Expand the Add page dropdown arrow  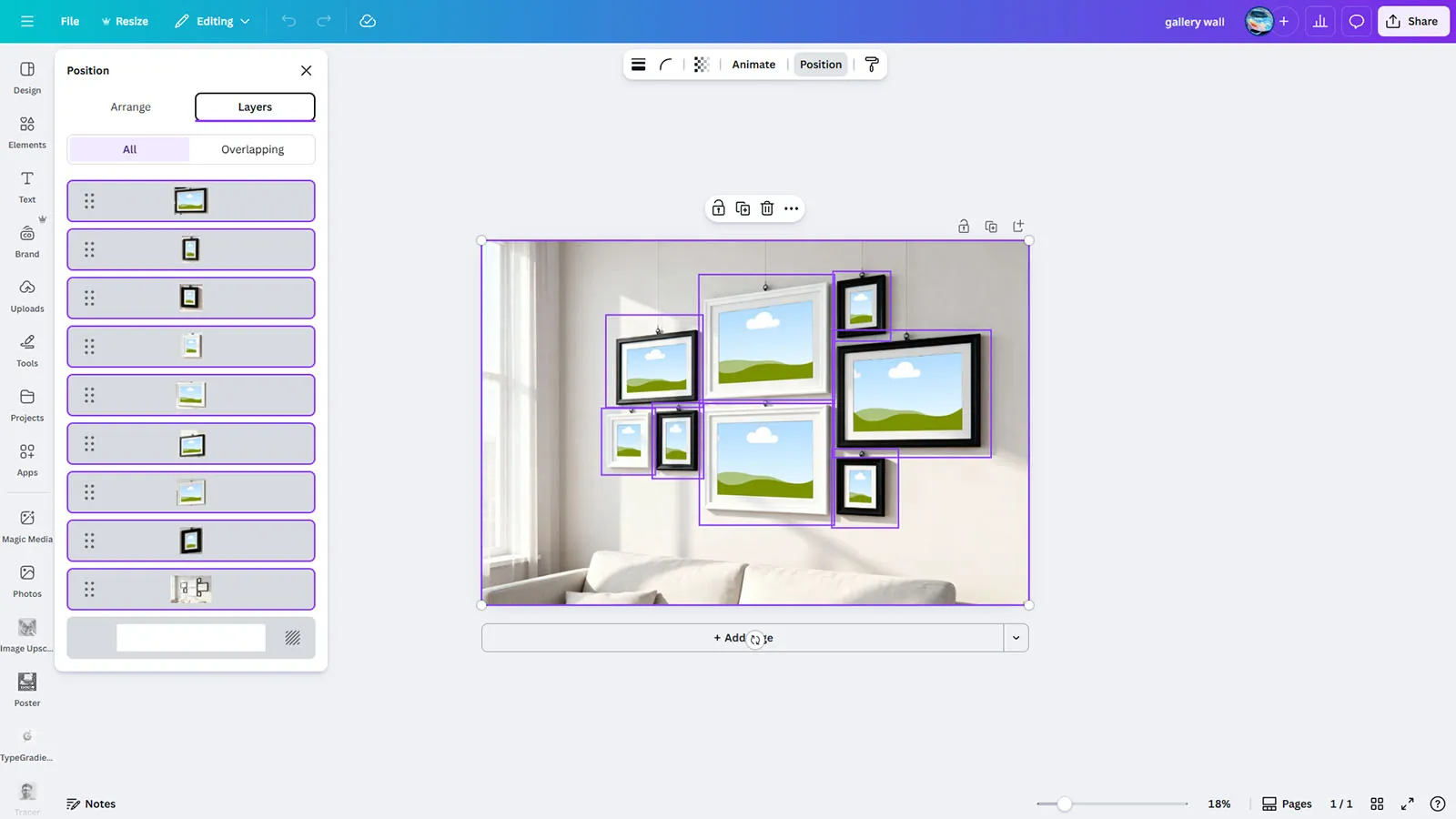1016,638
